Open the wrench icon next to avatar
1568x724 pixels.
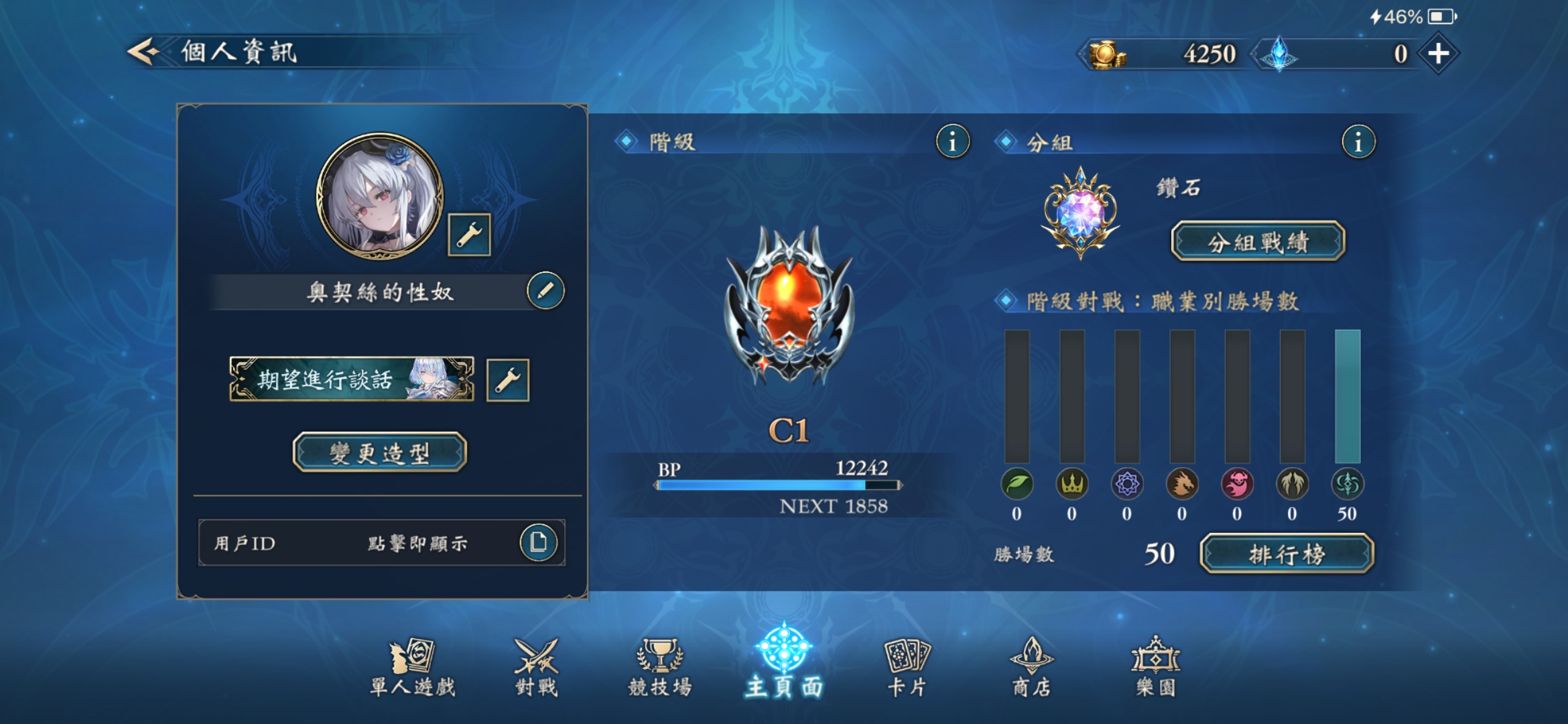469,235
